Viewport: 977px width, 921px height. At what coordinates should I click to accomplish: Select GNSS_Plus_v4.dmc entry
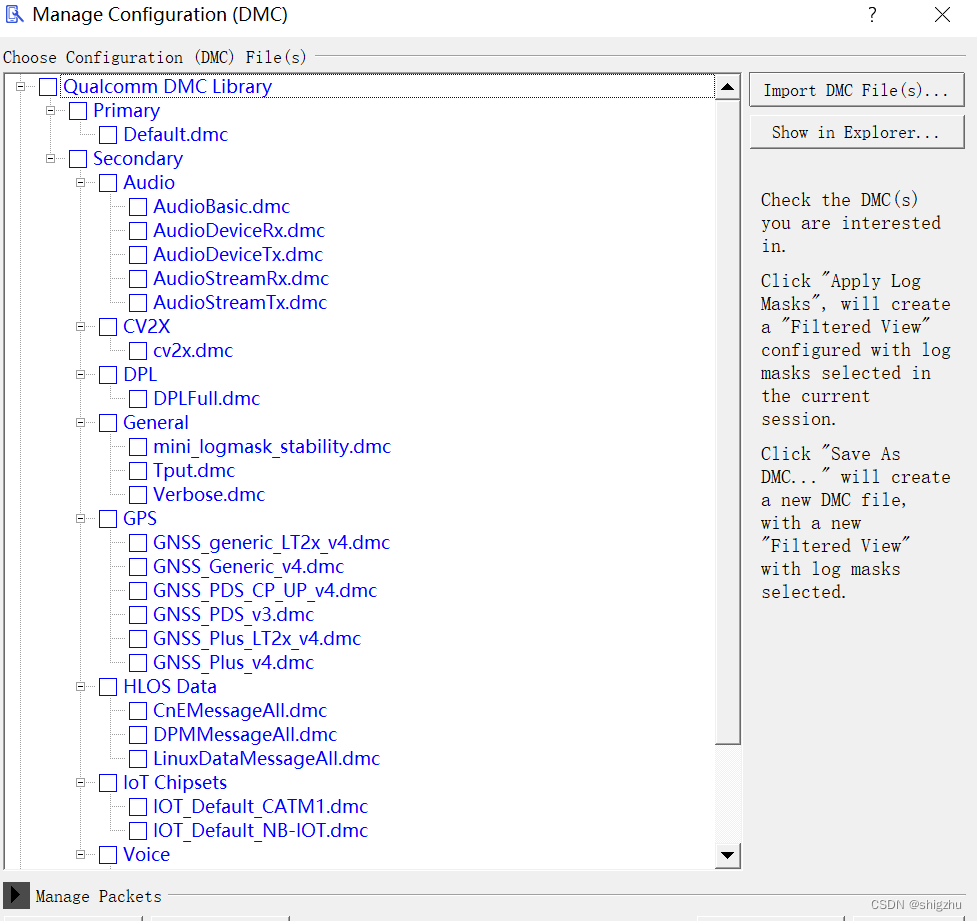click(x=234, y=662)
